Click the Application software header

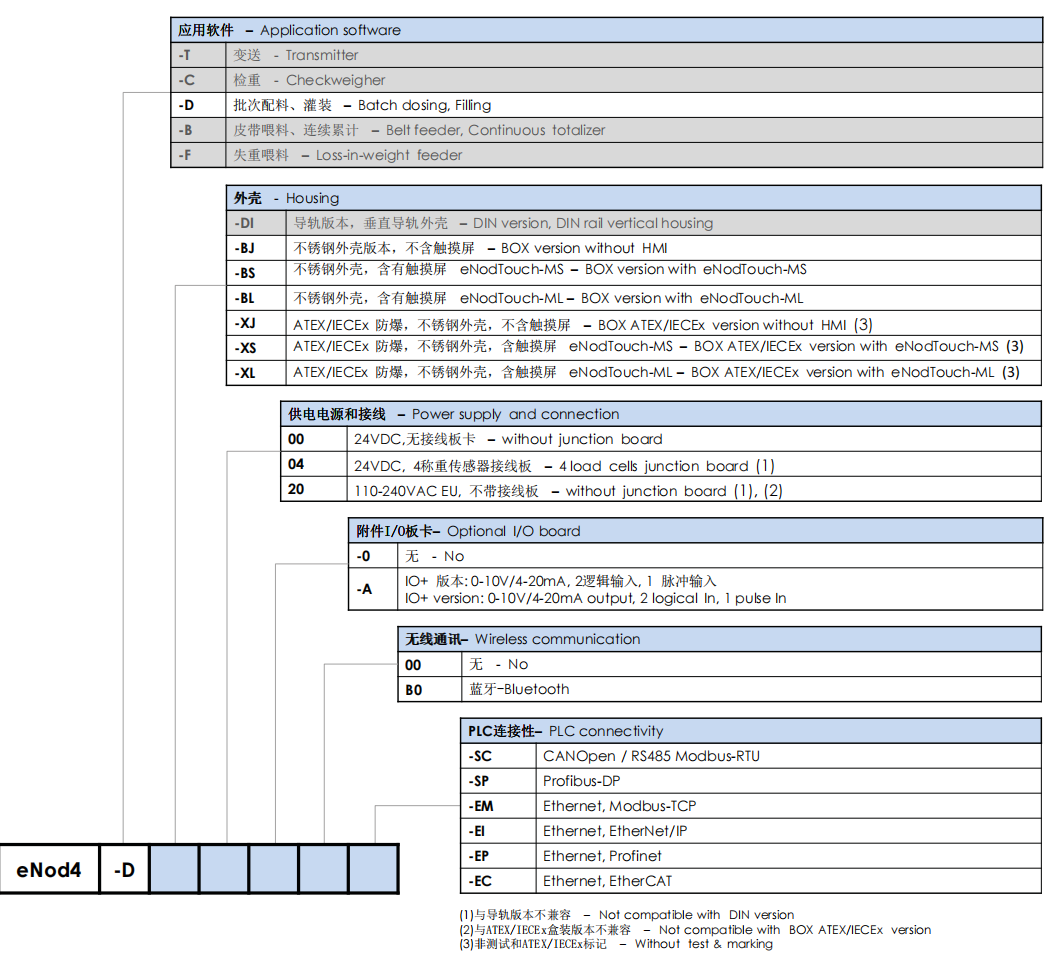click(x=606, y=30)
